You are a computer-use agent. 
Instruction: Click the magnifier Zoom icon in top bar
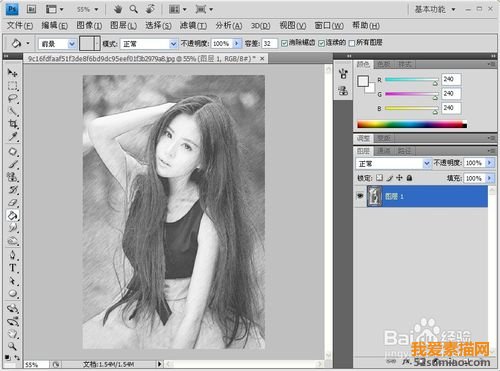134,9
